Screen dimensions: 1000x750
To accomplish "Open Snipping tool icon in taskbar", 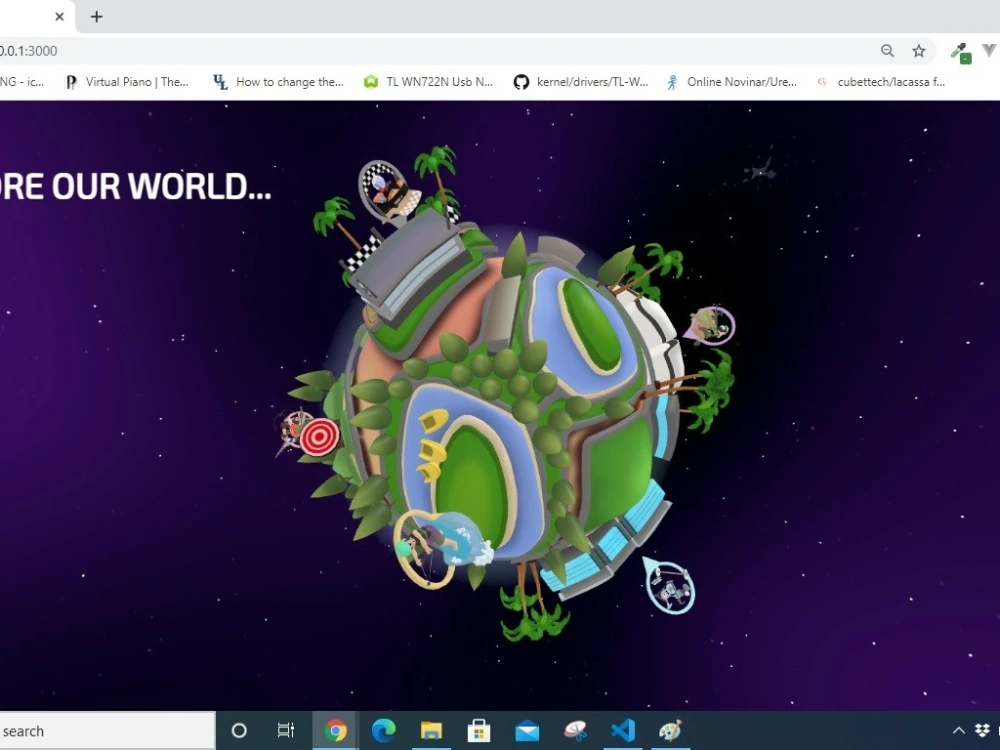I will tap(575, 731).
